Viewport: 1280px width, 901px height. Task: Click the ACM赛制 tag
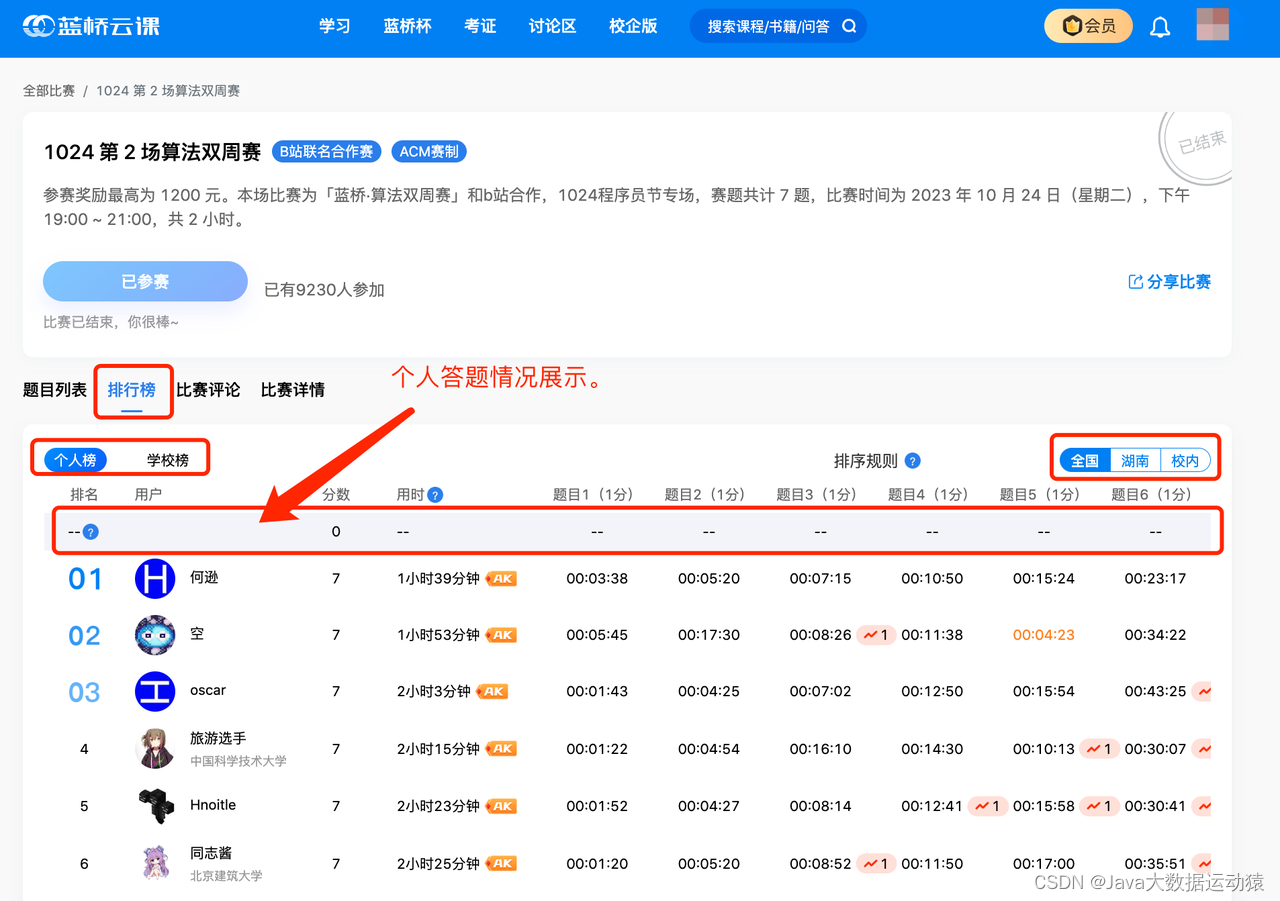point(429,152)
